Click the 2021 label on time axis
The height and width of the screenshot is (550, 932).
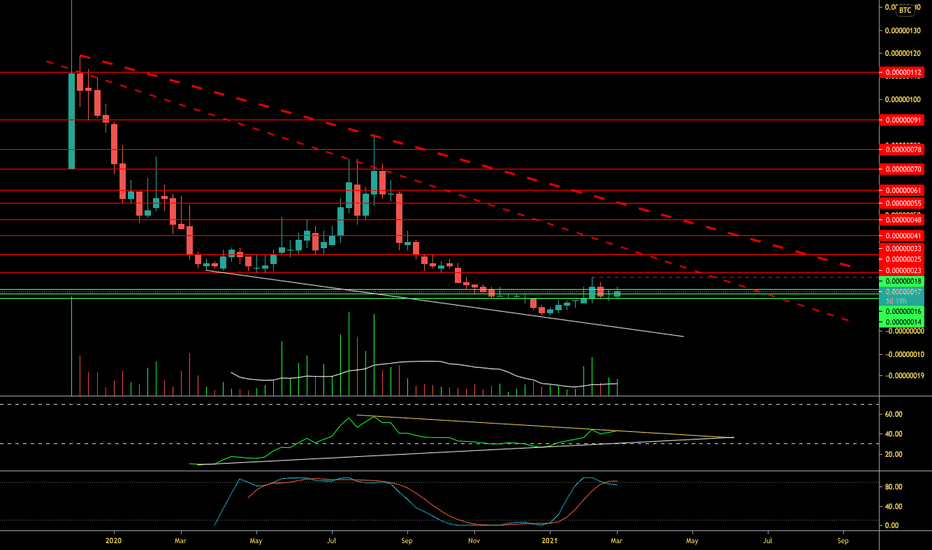click(x=550, y=541)
